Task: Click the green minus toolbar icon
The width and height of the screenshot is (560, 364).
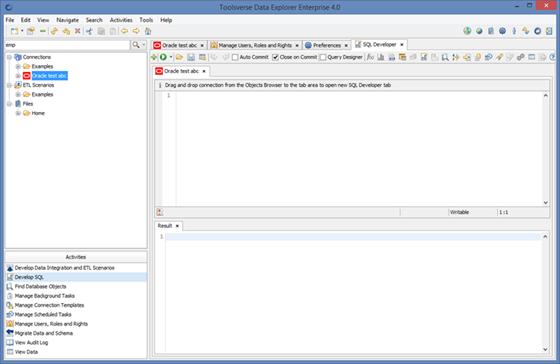Action: [42, 31]
